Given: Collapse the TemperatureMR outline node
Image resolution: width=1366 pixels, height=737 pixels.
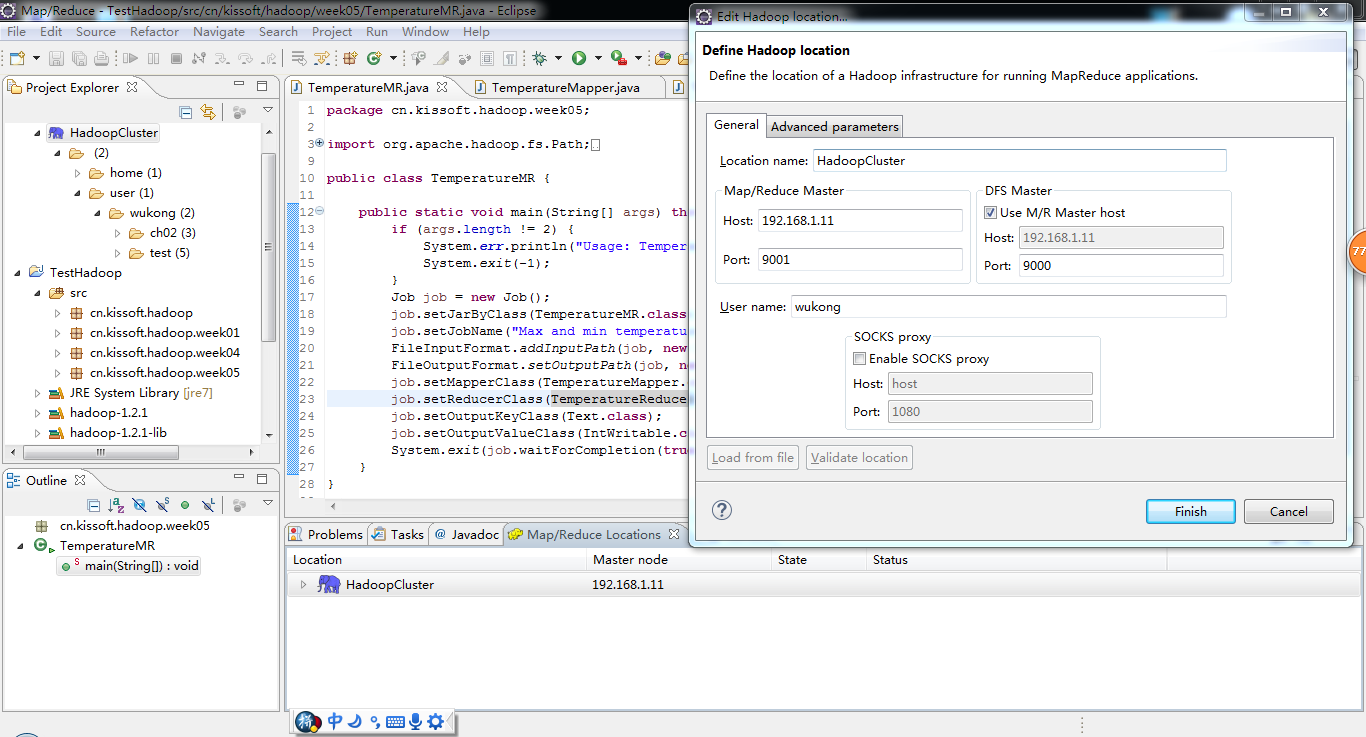Looking at the screenshot, I should (21, 546).
